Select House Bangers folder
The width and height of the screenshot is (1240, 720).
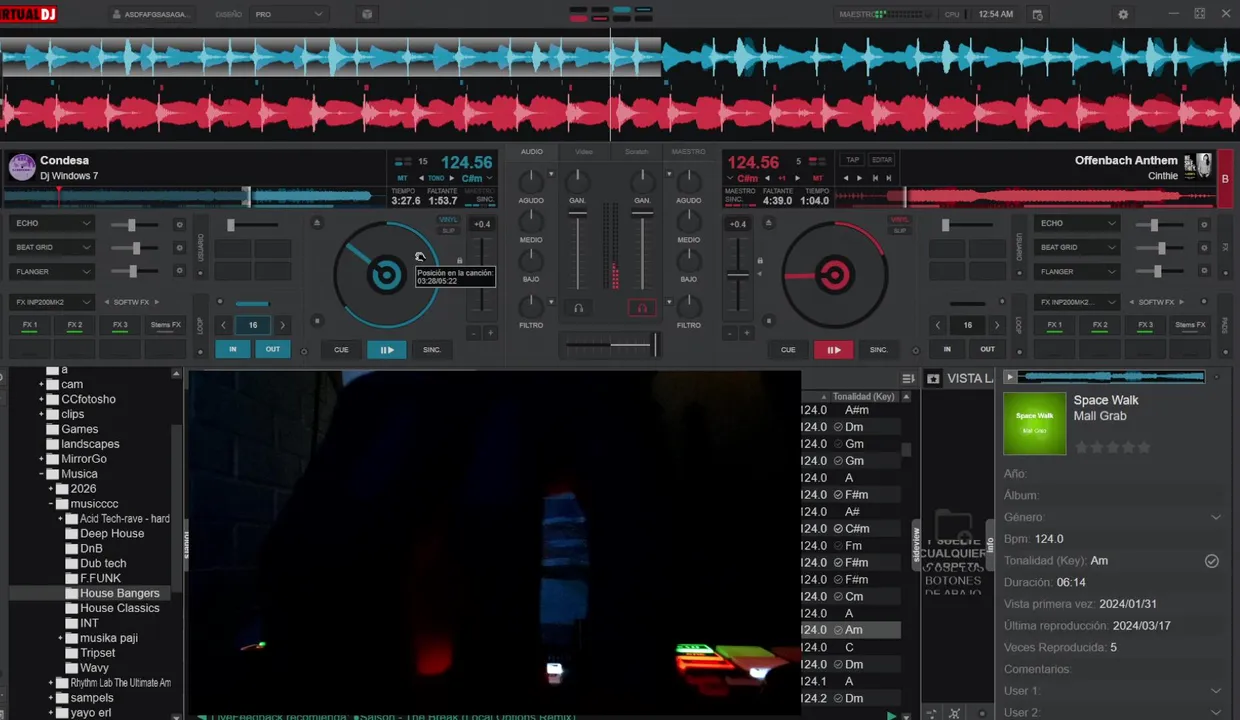119,593
